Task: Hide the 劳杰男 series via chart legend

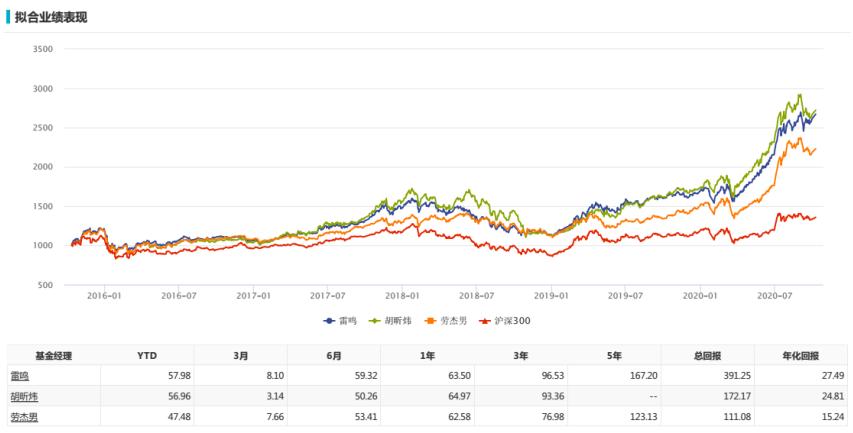Action: point(439,321)
